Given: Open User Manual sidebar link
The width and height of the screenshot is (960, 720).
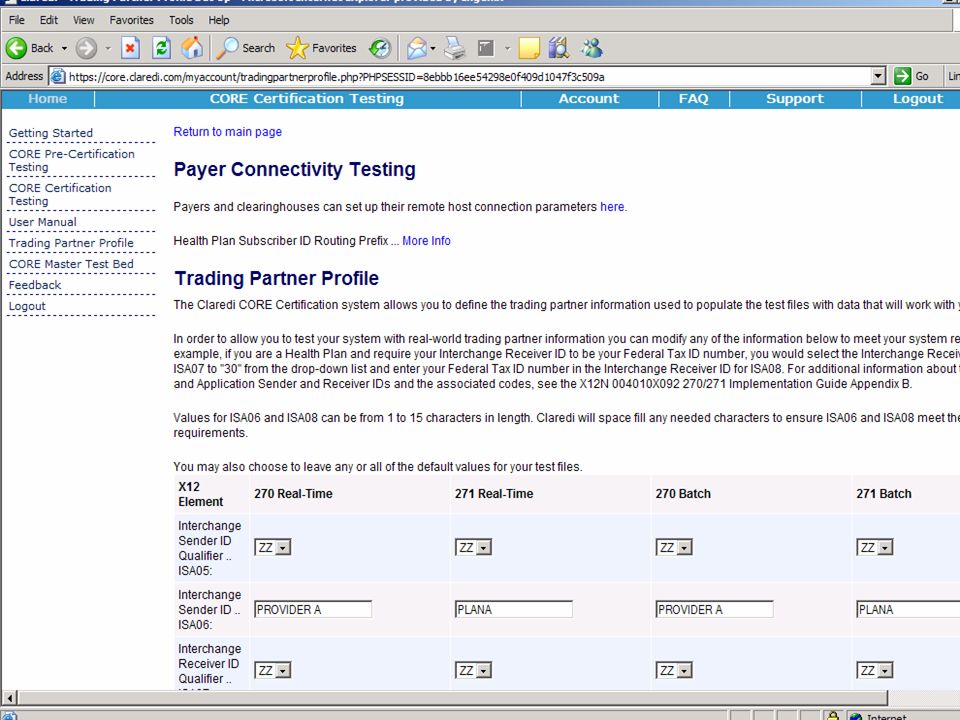Looking at the screenshot, I should coord(43,222).
